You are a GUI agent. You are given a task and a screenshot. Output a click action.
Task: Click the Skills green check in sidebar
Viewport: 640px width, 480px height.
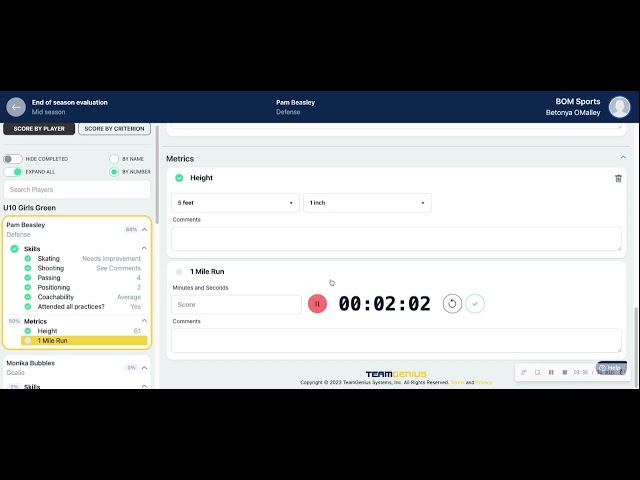point(14,249)
